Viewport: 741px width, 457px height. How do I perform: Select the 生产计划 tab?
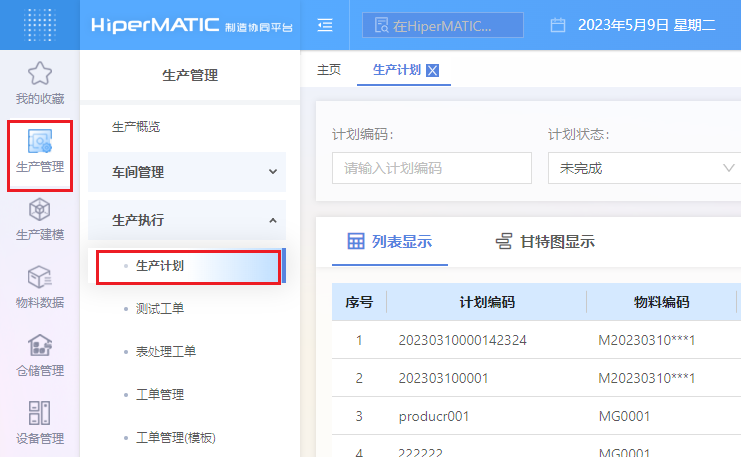point(396,70)
